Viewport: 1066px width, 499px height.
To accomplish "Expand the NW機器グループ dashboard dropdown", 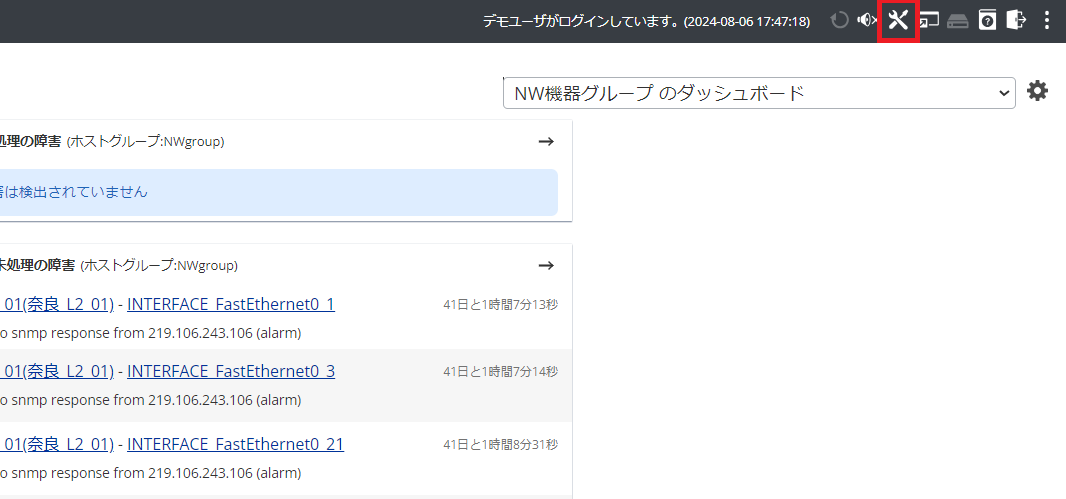I will coord(759,93).
